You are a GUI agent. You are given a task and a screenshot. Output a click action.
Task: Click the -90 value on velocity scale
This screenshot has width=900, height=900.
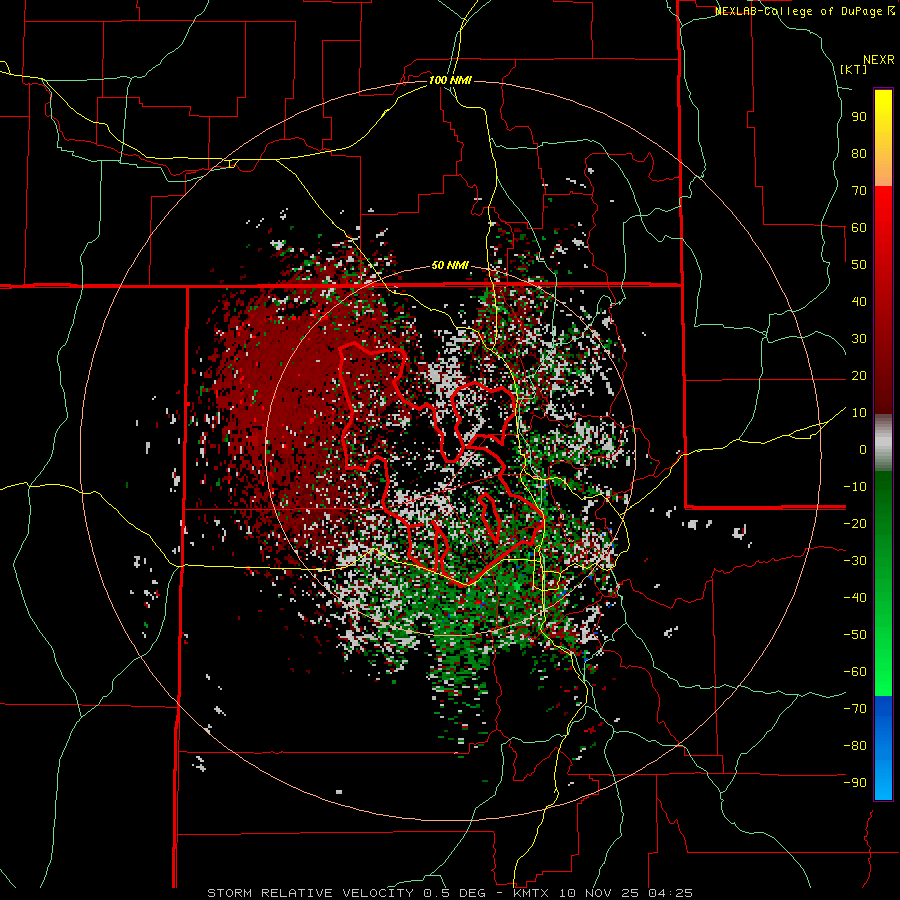[x=855, y=783]
